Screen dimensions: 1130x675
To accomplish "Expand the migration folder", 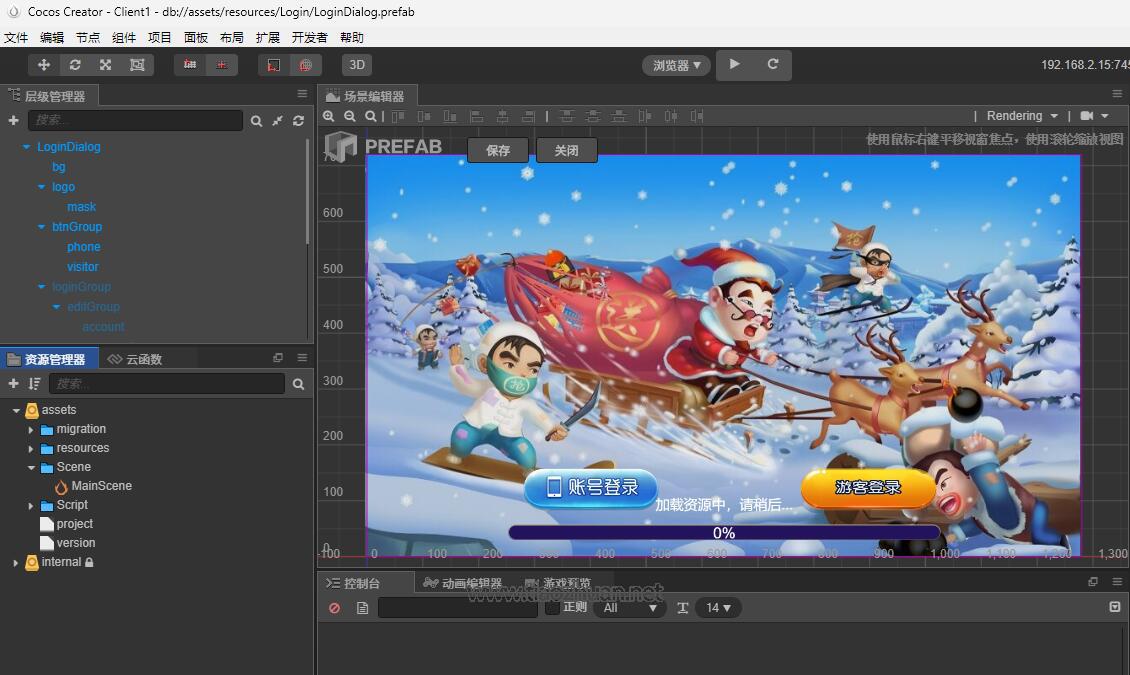I will (31, 430).
